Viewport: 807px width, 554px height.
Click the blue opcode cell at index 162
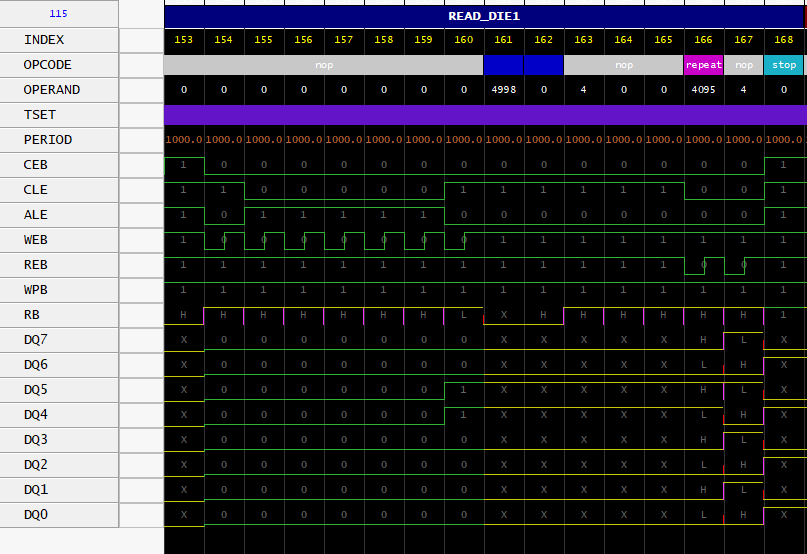click(543, 65)
